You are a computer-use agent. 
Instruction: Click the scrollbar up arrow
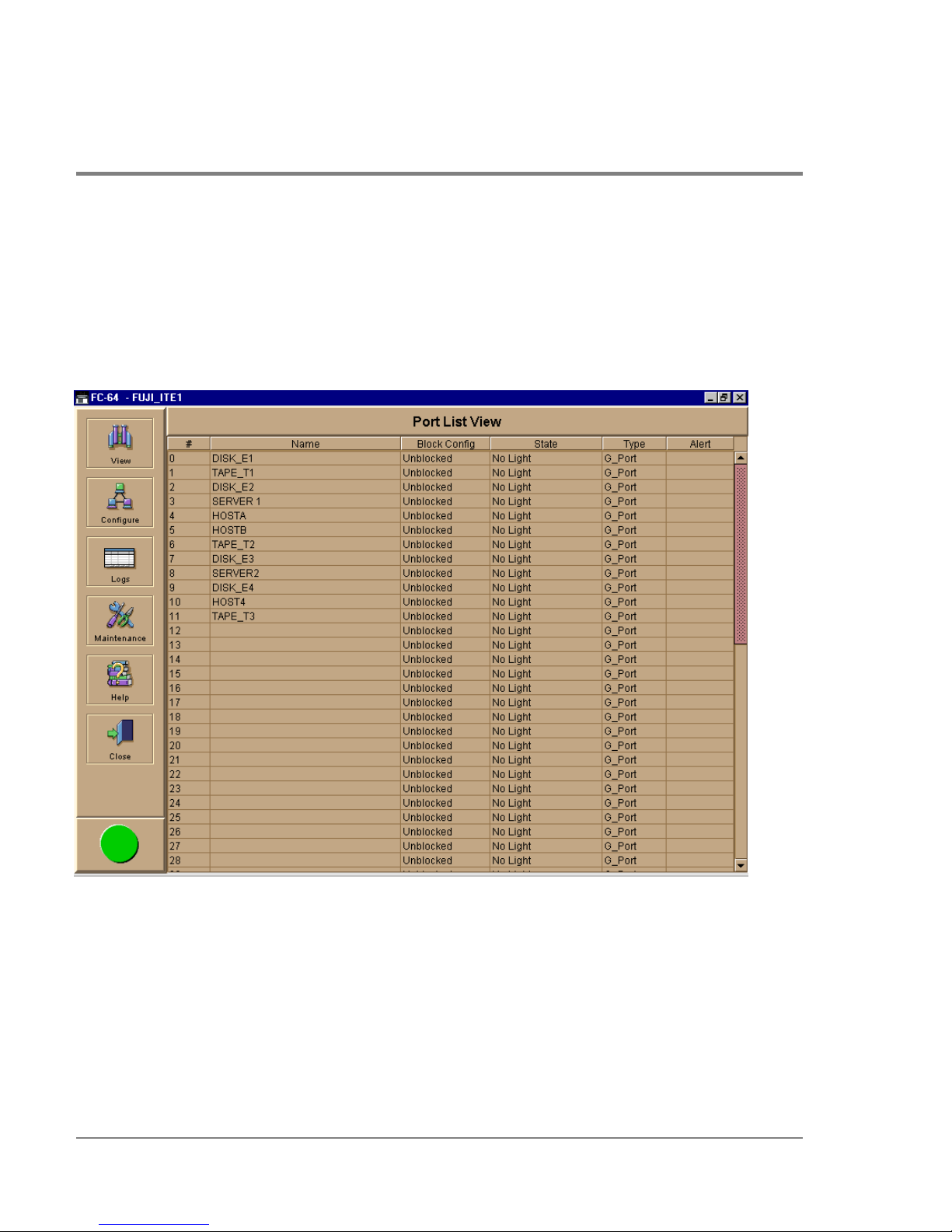tap(741, 458)
